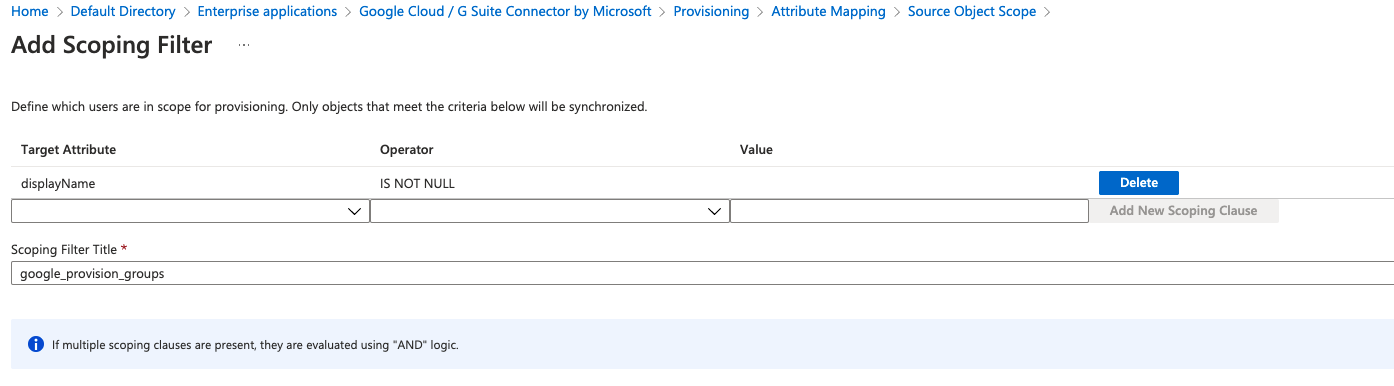Open Enterprise applications breadcrumb
Screen dimensions: 1394x386
click(267, 12)
